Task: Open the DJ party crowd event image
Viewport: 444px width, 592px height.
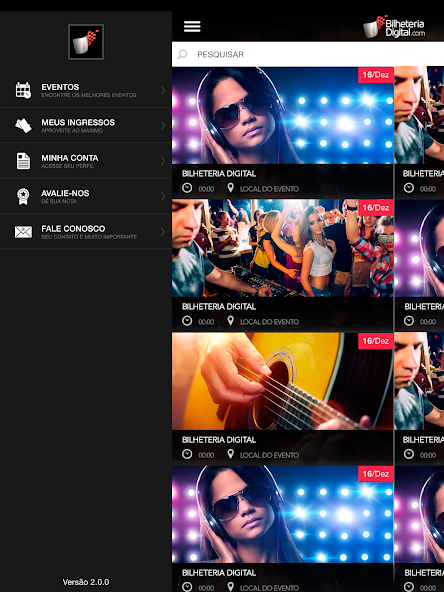Action: point(282,248)
